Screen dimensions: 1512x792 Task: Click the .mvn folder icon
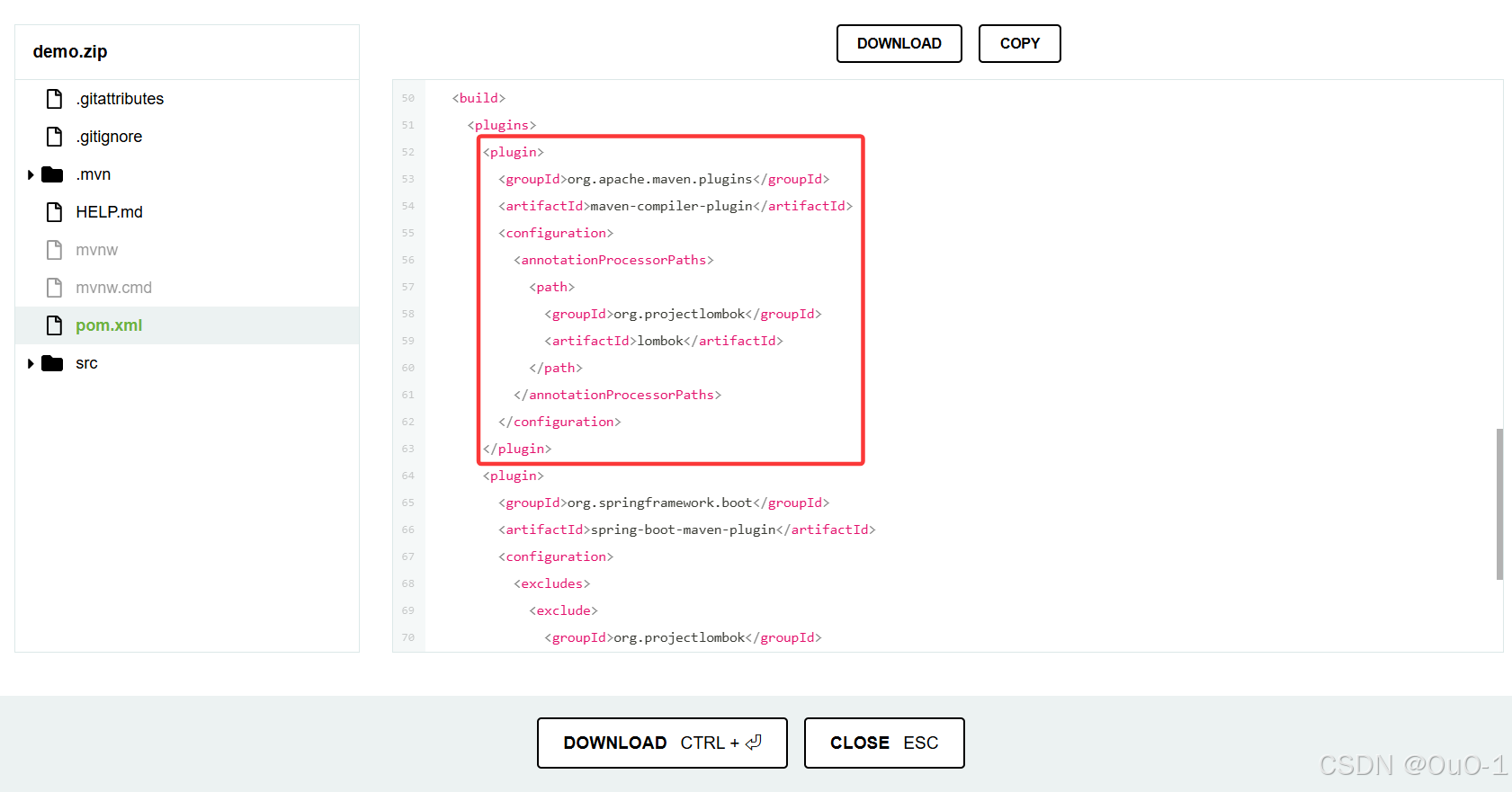[52, 174]
